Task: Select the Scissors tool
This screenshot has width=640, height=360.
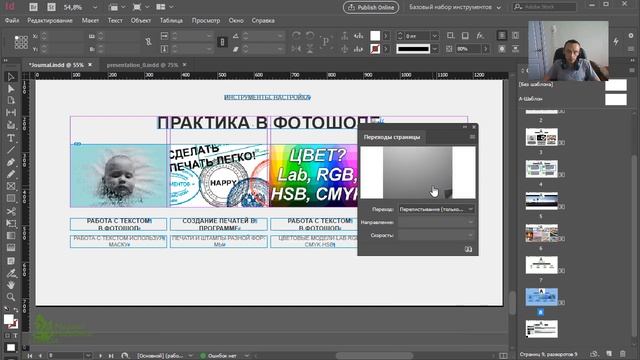Action: [x=11, y=211]
